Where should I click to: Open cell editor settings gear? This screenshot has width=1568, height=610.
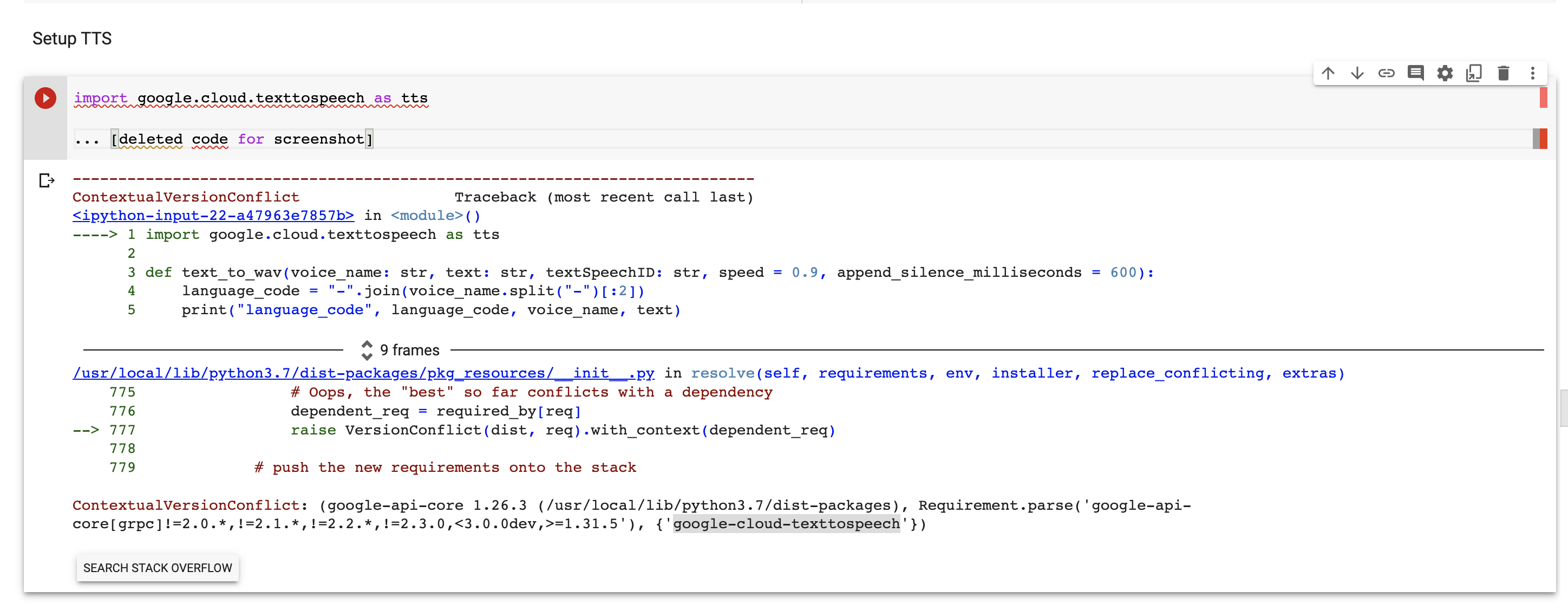coord(1445,74)
